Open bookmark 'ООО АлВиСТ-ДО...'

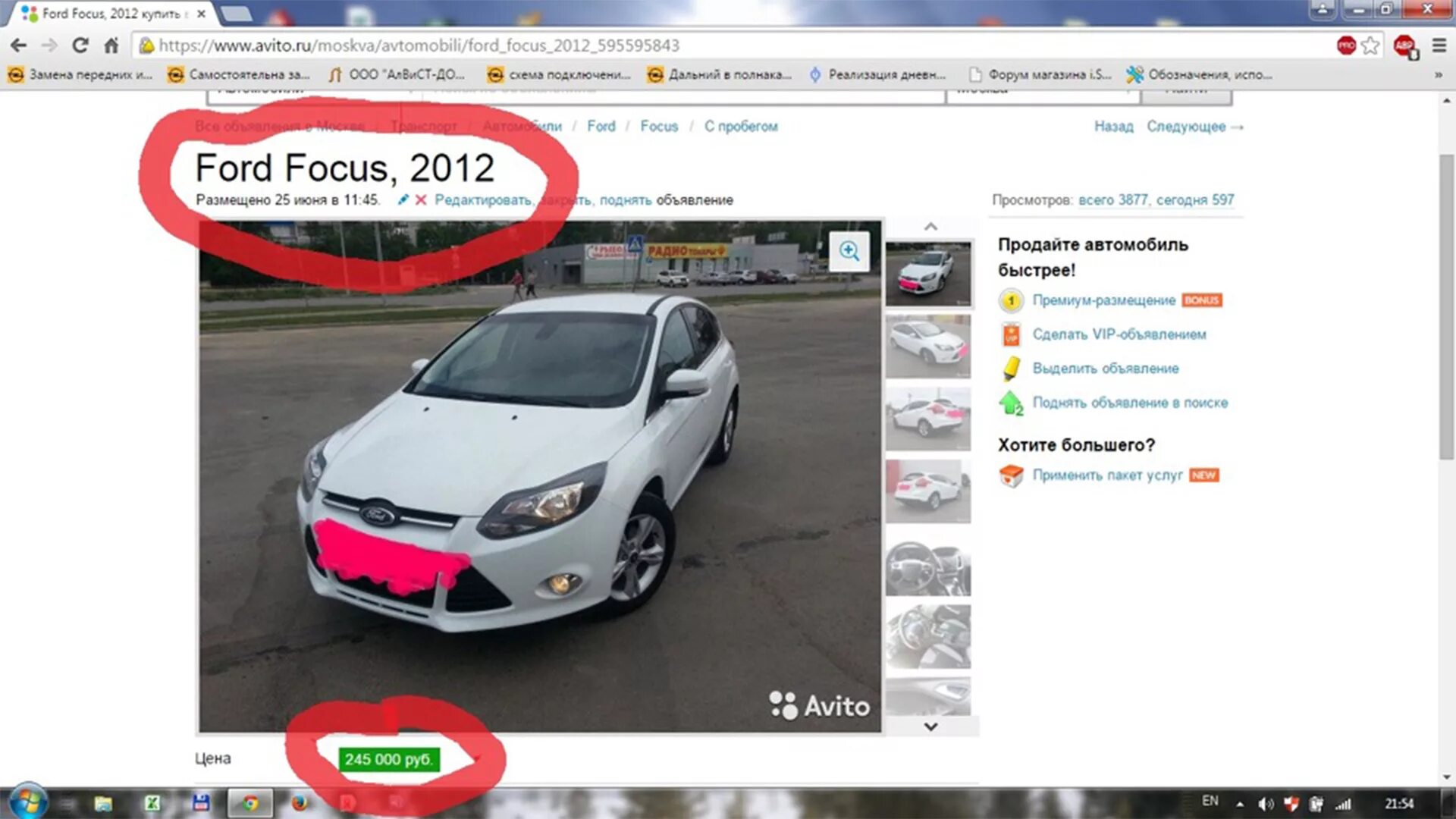coord(397,74)
